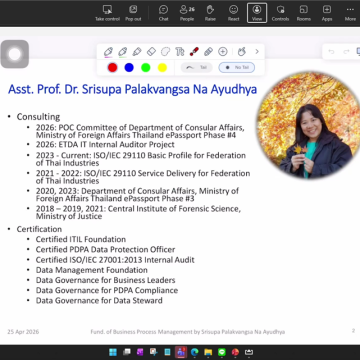Open the Windows Start menu
This screenshot has height=360, width=360.
click(x=113, y=352)
